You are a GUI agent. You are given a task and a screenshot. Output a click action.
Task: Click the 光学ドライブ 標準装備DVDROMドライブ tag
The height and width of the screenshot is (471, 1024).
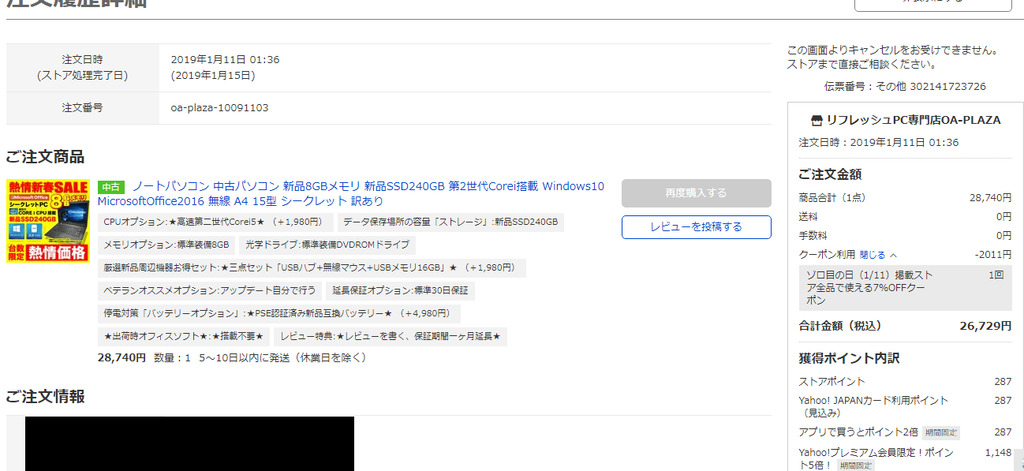click(x=328, y=246)
